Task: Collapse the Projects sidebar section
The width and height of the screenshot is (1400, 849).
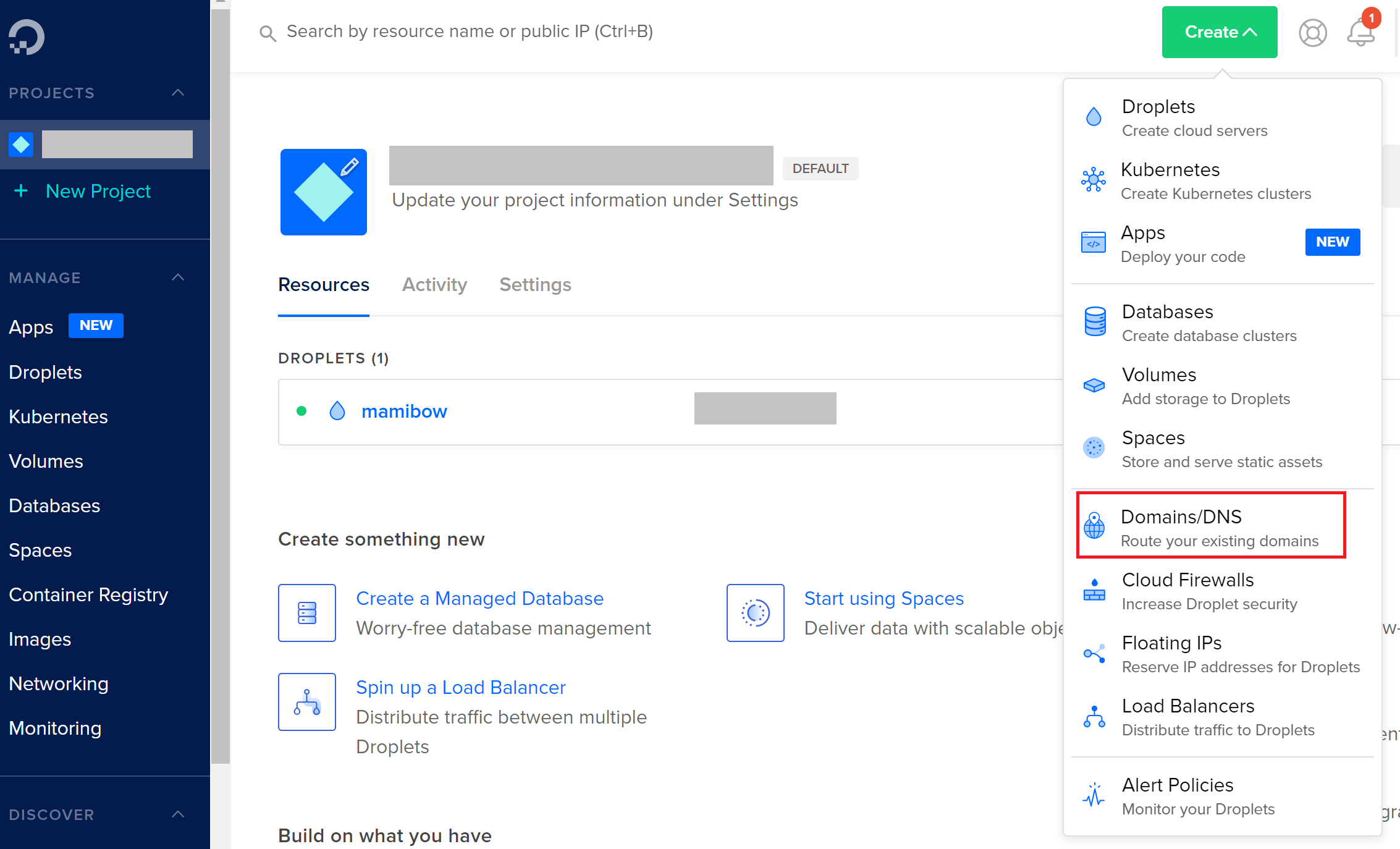Action: pos(178,93)
